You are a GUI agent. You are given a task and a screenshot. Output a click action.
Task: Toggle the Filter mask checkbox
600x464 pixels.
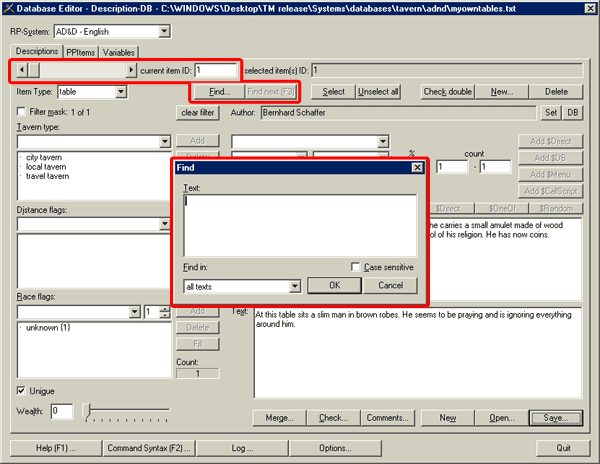tap(22, 111)
